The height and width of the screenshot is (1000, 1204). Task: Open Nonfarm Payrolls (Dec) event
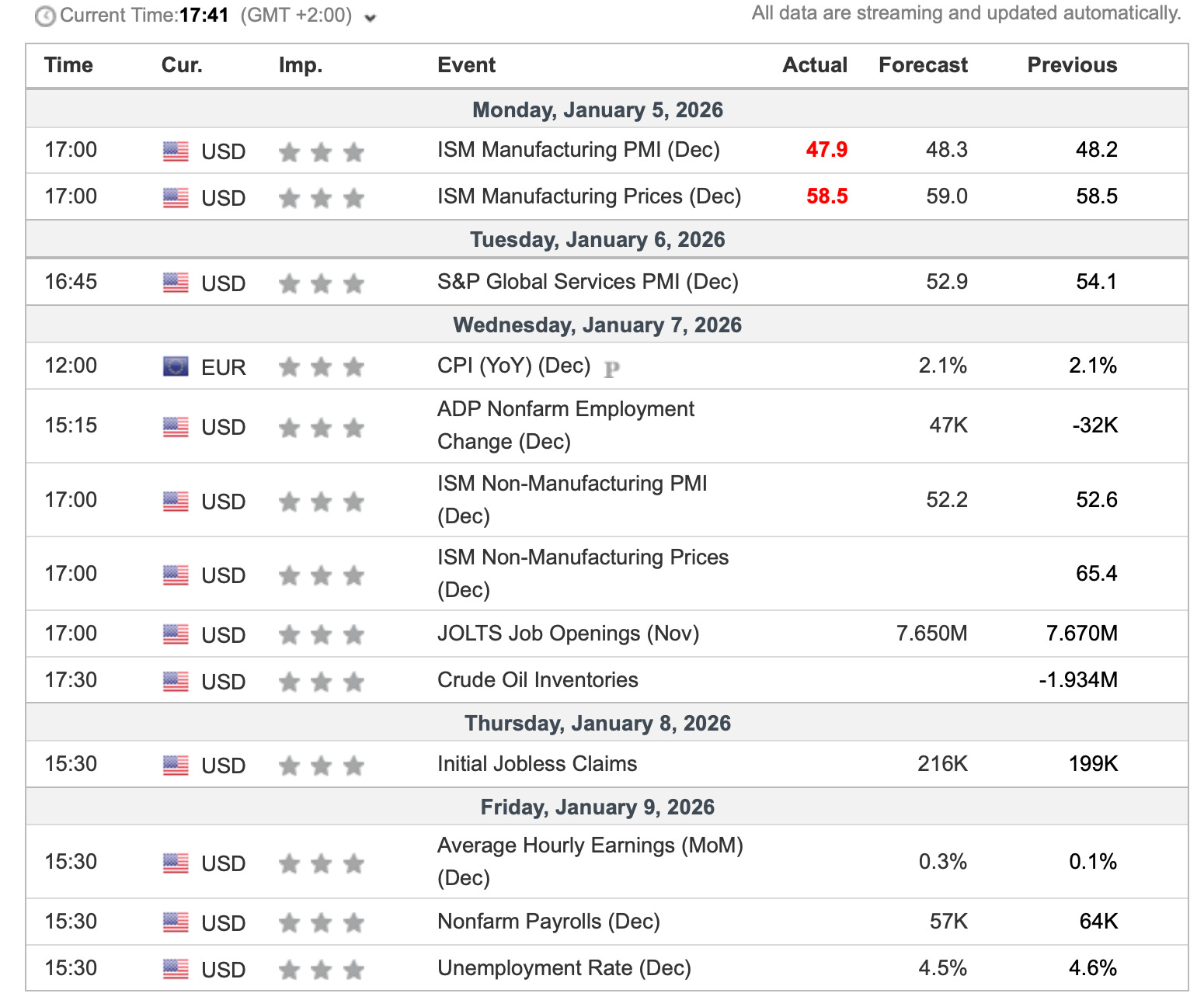[x=548, y=922]
